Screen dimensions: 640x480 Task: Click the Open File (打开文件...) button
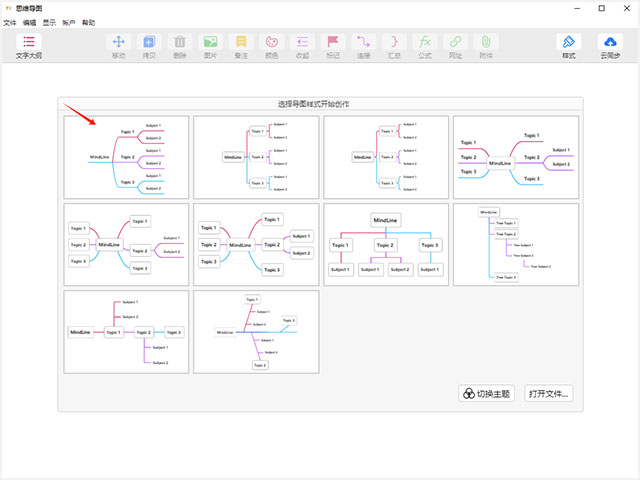(549, 393)
